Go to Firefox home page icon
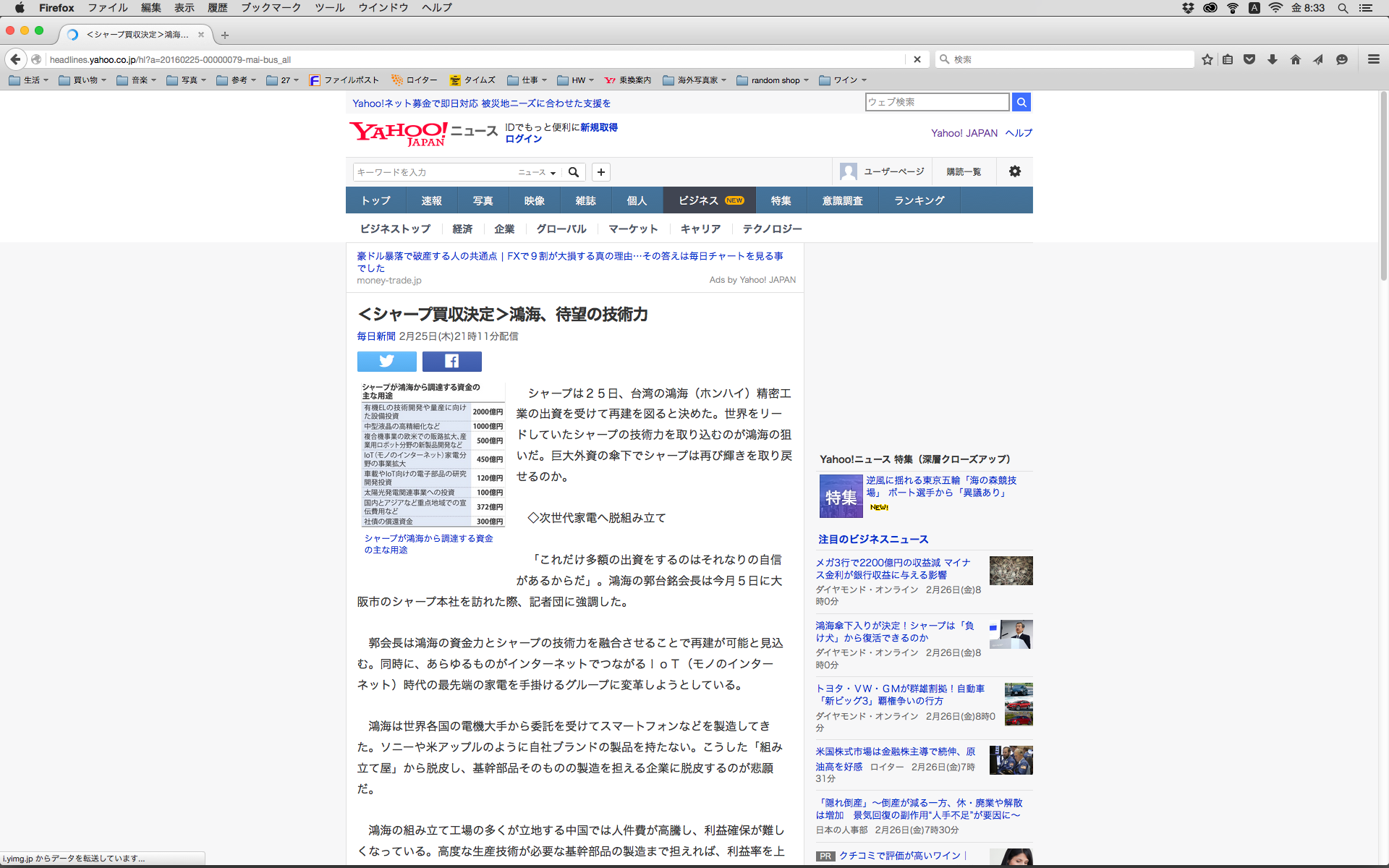Viewport: 1389px width, 868px height. pyautogui.click(x=1295, y=59)
